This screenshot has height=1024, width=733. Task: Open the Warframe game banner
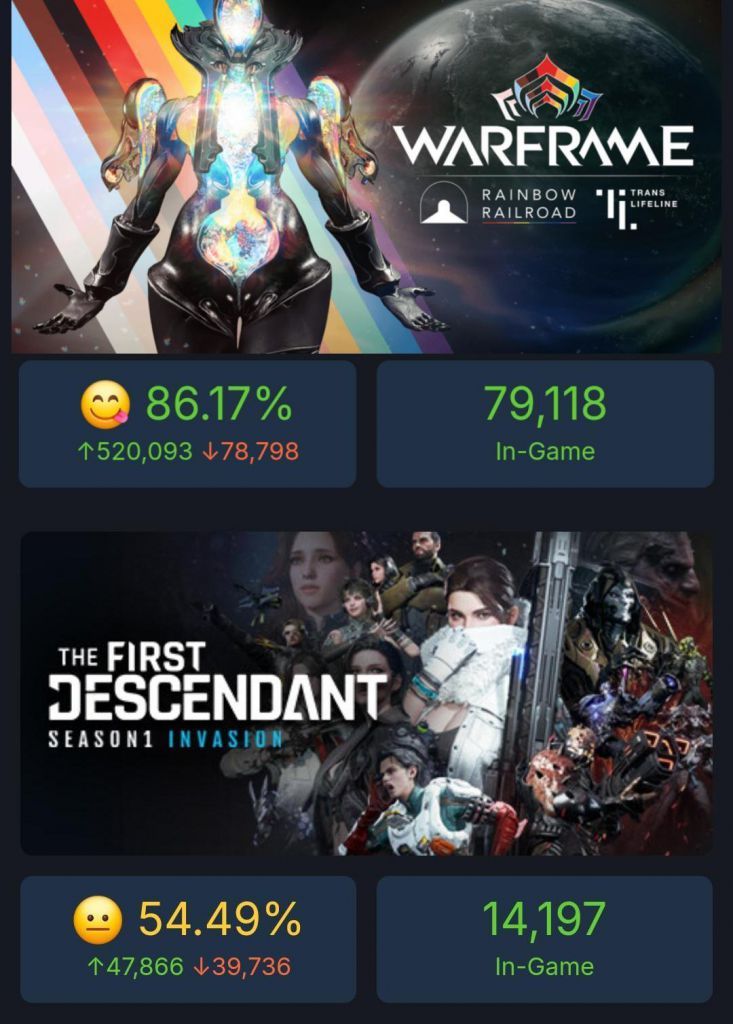click(366, 176)
